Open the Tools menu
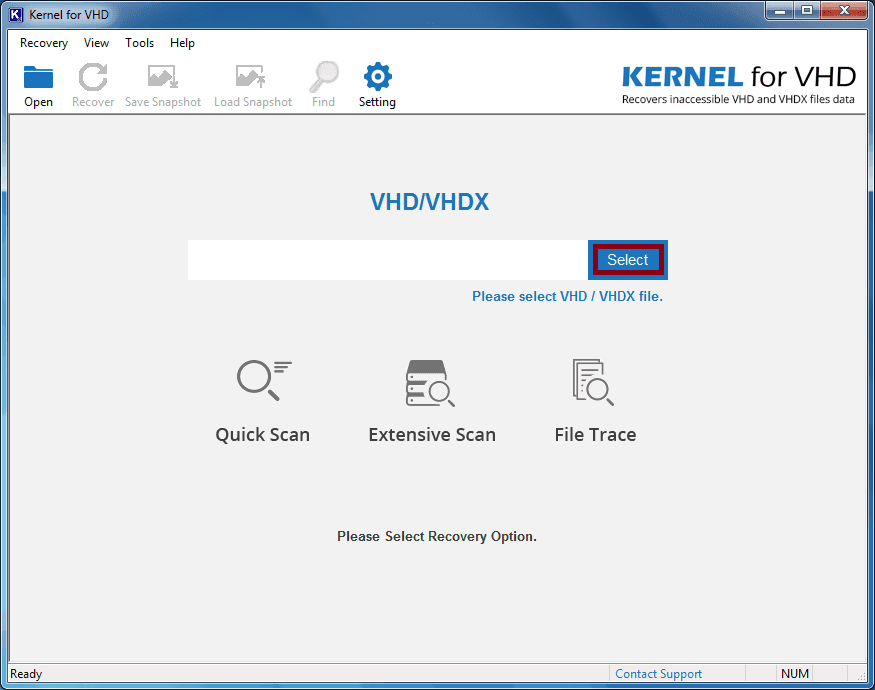Screen dimensions: 875x690 [140, 43]
